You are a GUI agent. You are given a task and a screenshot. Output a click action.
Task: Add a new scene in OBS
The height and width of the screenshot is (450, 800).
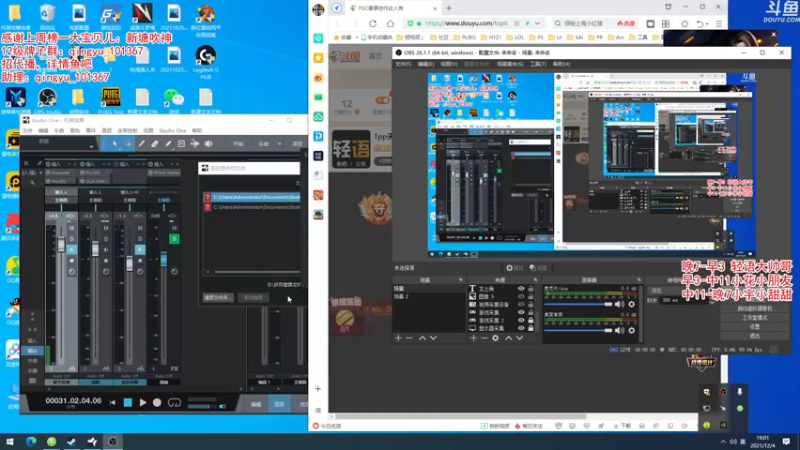[x=398, y=338]
